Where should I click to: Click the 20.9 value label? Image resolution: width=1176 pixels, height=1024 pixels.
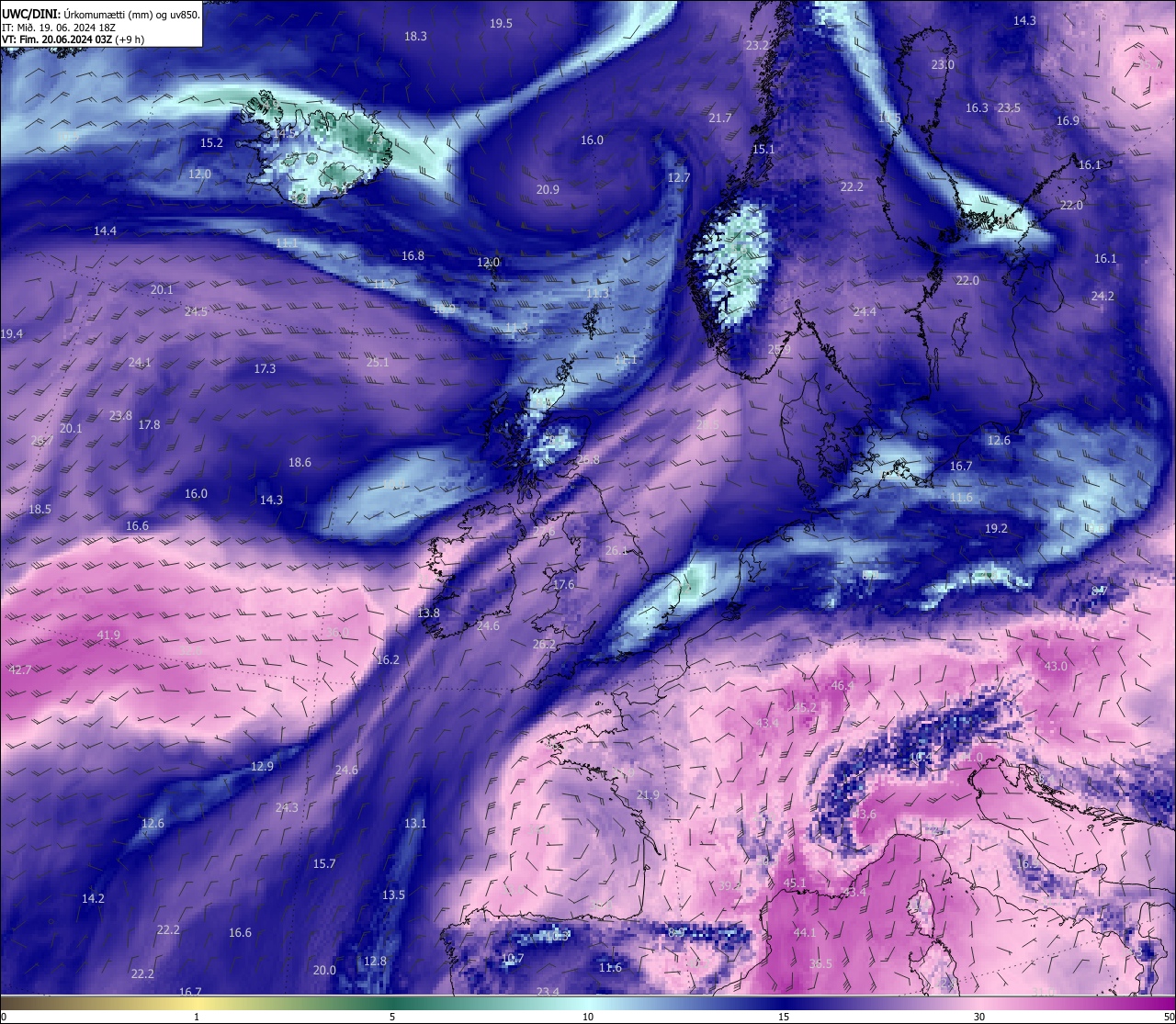pos(548,190)
